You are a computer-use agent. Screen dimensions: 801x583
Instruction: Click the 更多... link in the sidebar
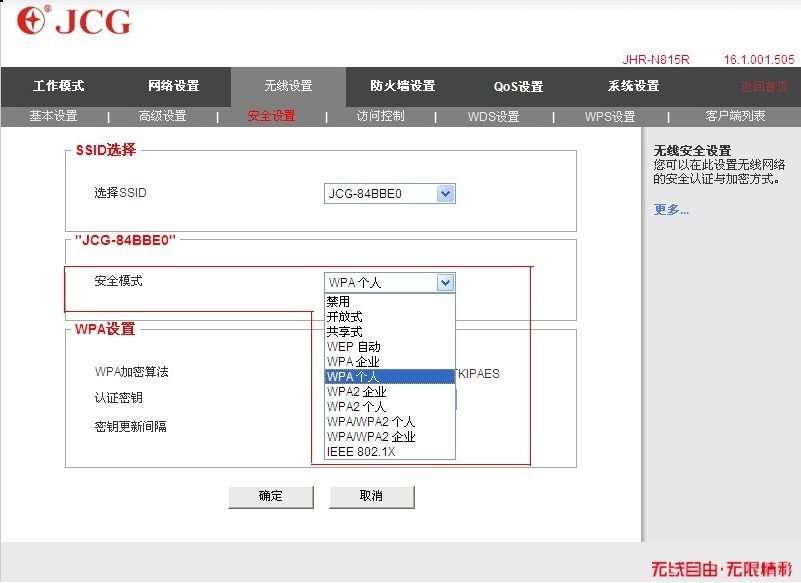coord(670,209)
